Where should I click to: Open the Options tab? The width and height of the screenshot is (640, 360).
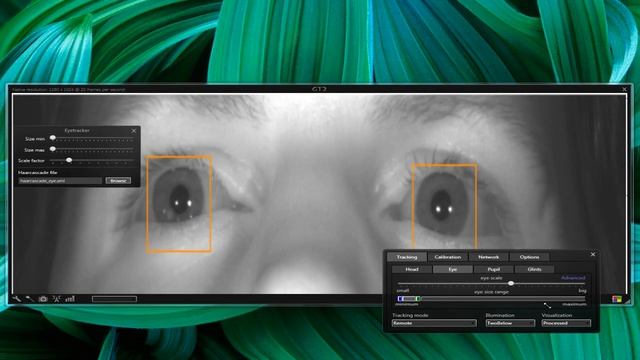[529, 257]
